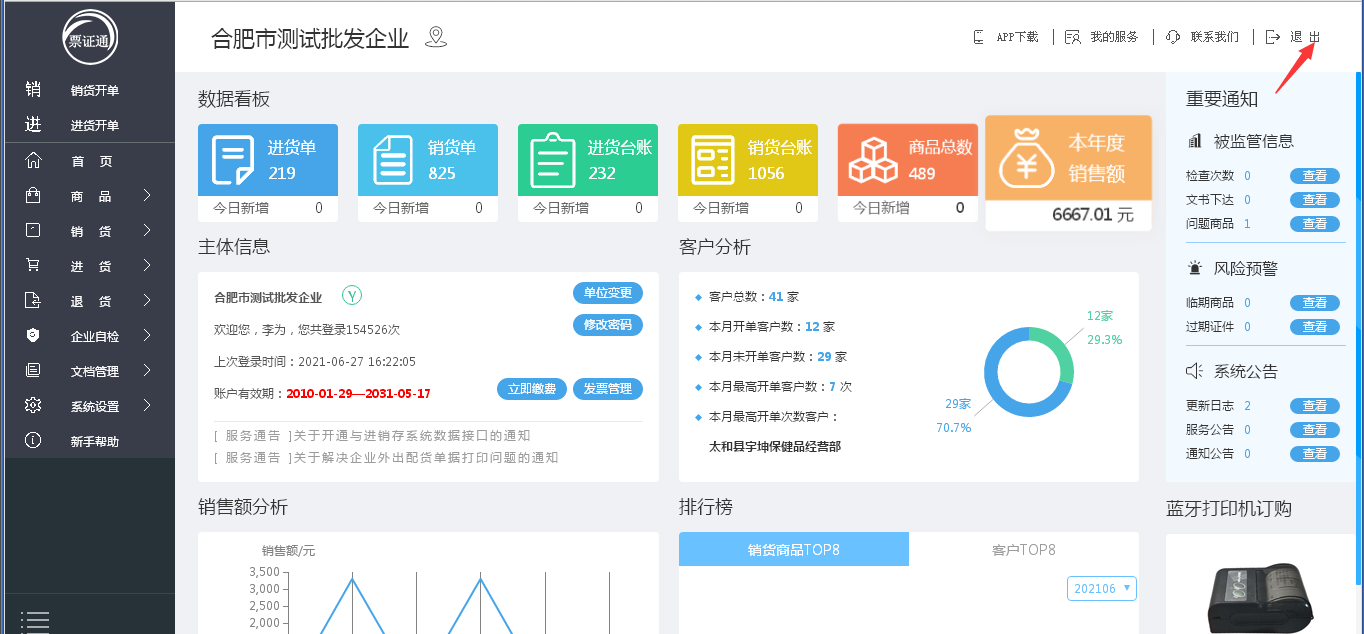
Task: Click the document icon beside 文档管理
Action: (33, 371)
